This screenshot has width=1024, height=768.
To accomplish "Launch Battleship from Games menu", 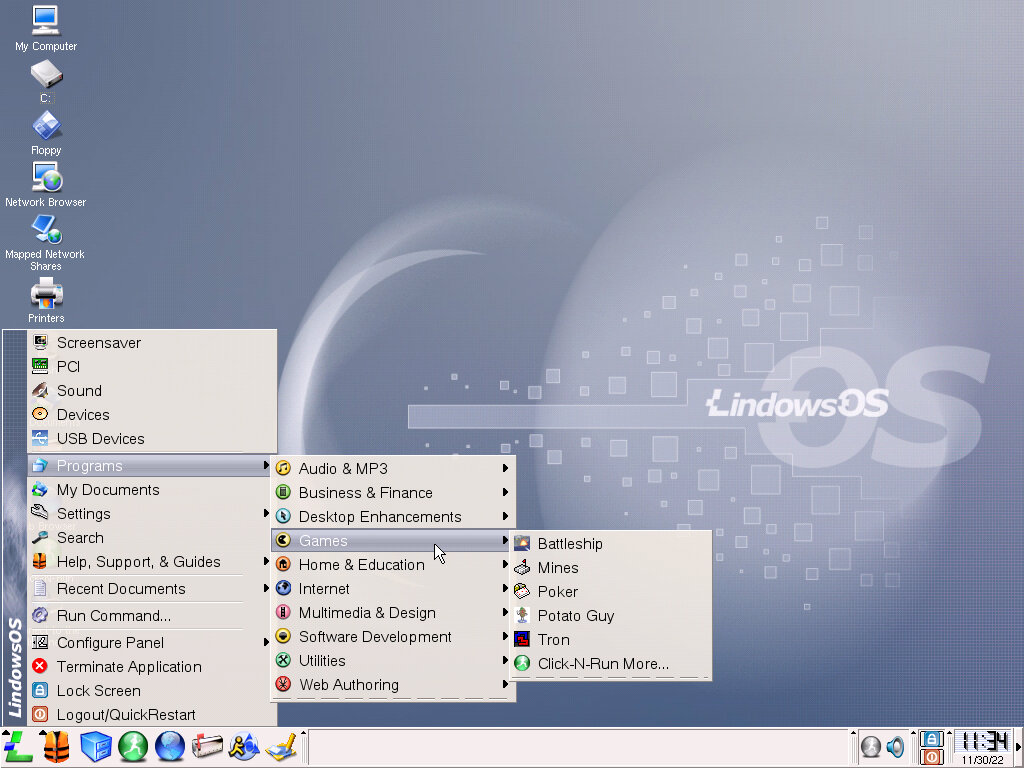I will tap(569, 544).
